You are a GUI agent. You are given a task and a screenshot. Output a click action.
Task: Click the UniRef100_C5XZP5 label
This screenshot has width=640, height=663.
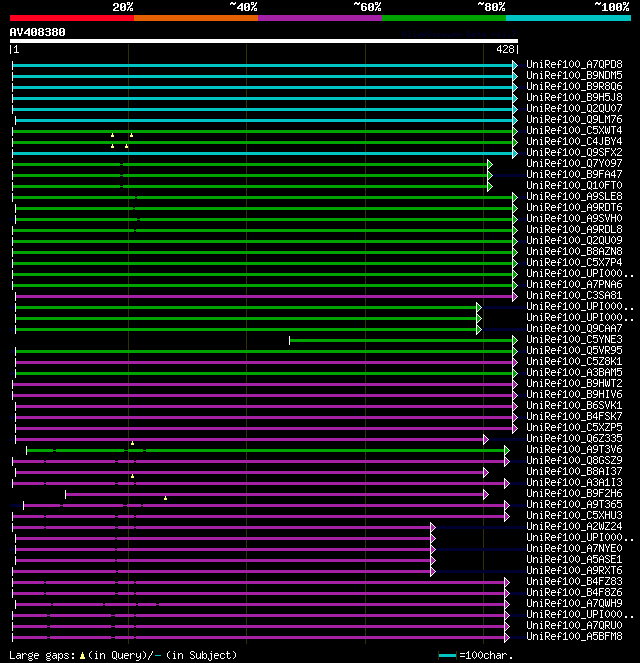[x=574, y=427]
